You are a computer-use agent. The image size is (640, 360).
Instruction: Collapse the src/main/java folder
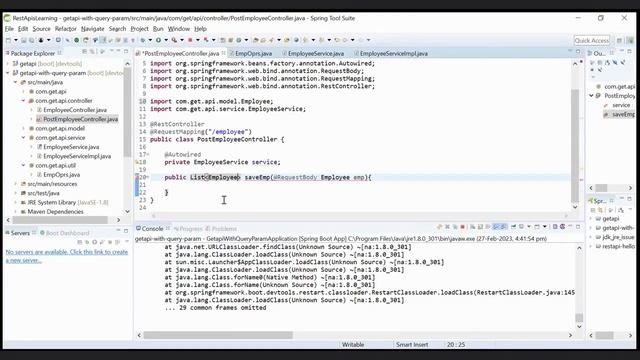pyautogui.click(x=16, y=82)
